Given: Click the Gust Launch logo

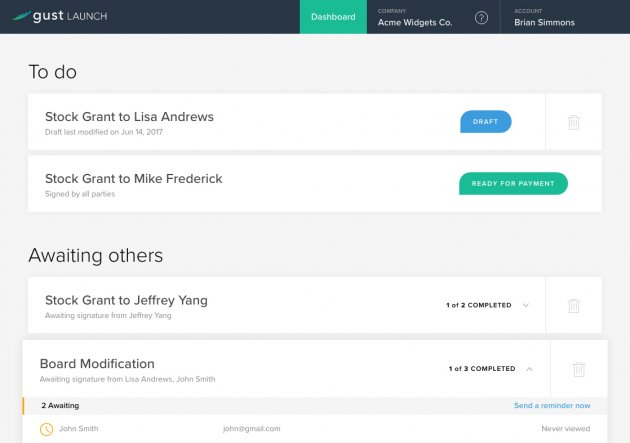Looking at the screenshot, I should pos(60,16).
